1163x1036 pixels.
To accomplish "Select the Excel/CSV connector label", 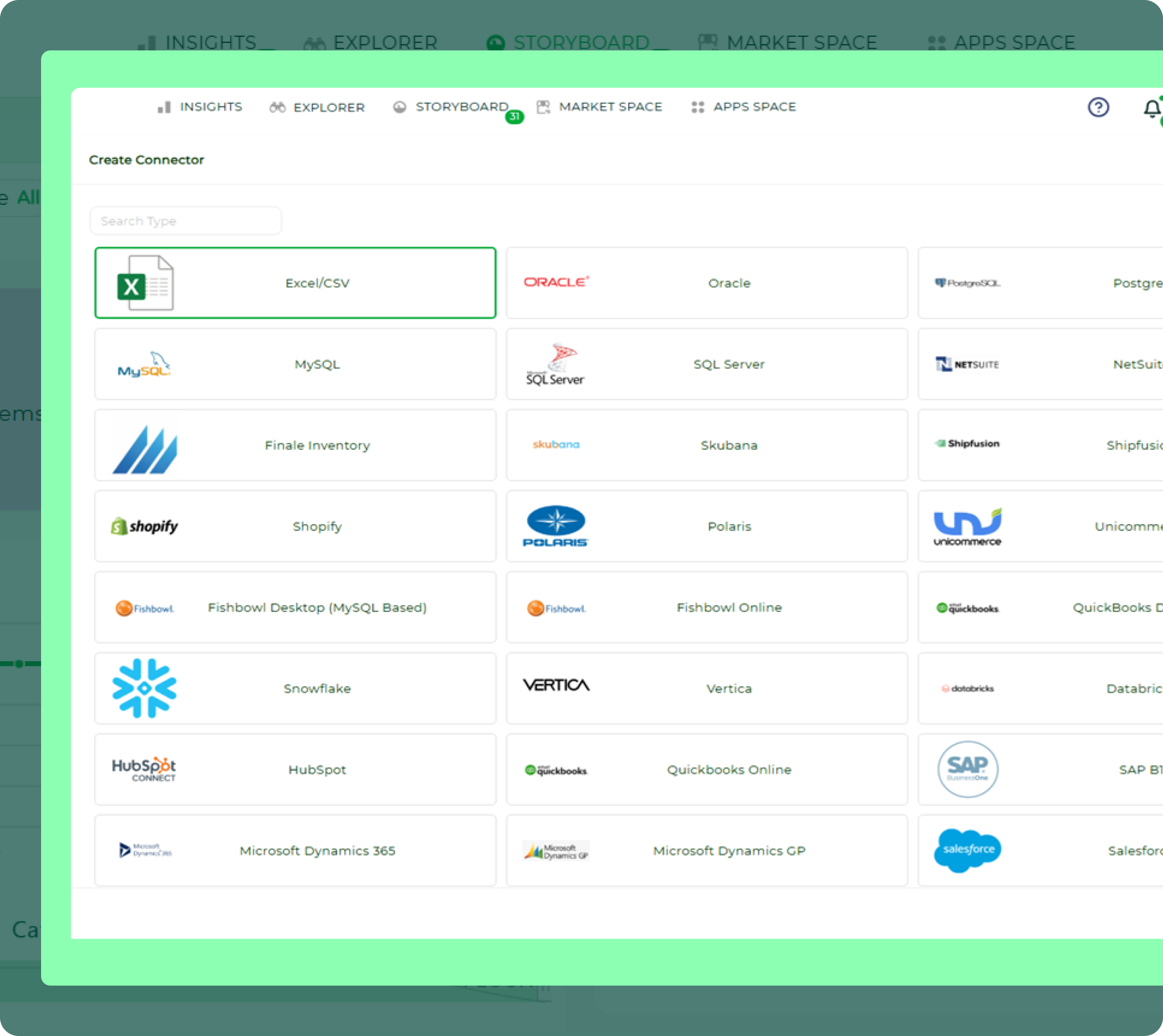I will click(x=317, y=283).
